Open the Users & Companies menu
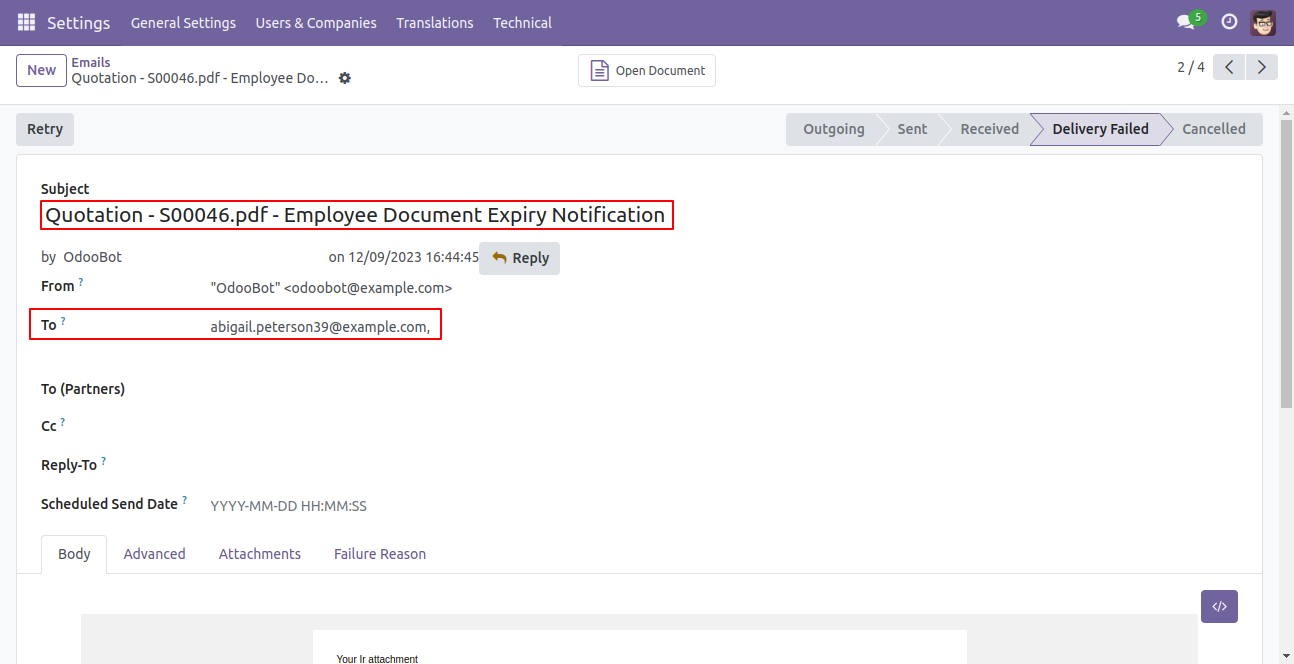1294x664 pixels. [x=316, y=22]
